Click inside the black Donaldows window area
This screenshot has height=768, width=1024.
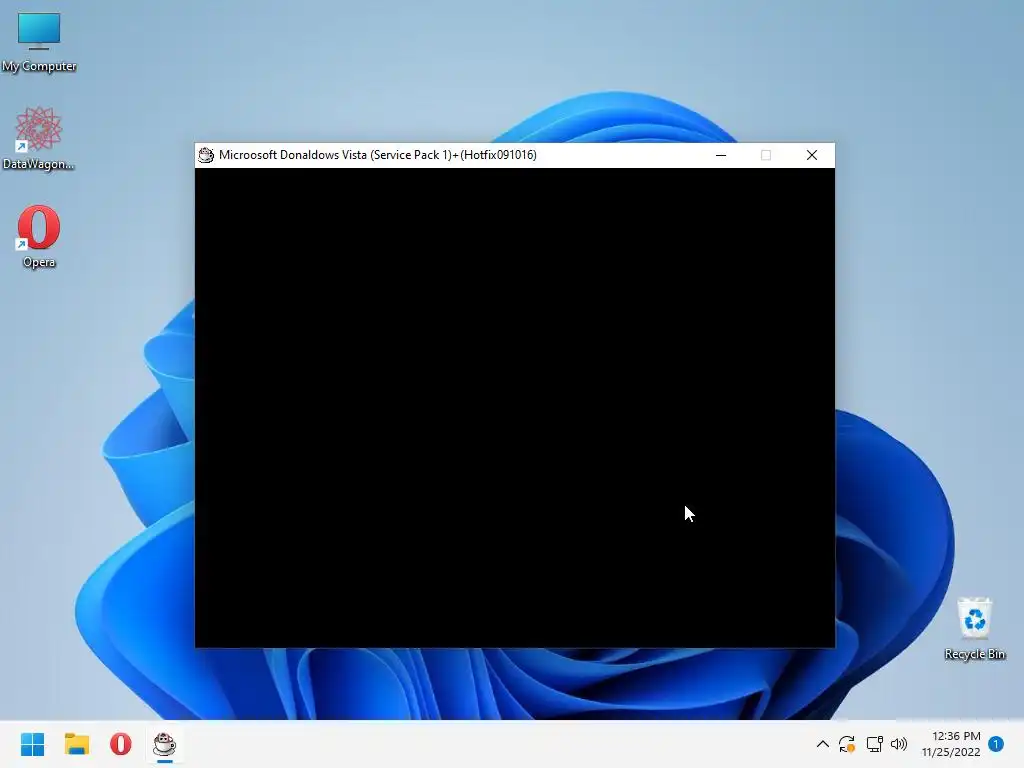pyautogui.click(x=515, y=408)
